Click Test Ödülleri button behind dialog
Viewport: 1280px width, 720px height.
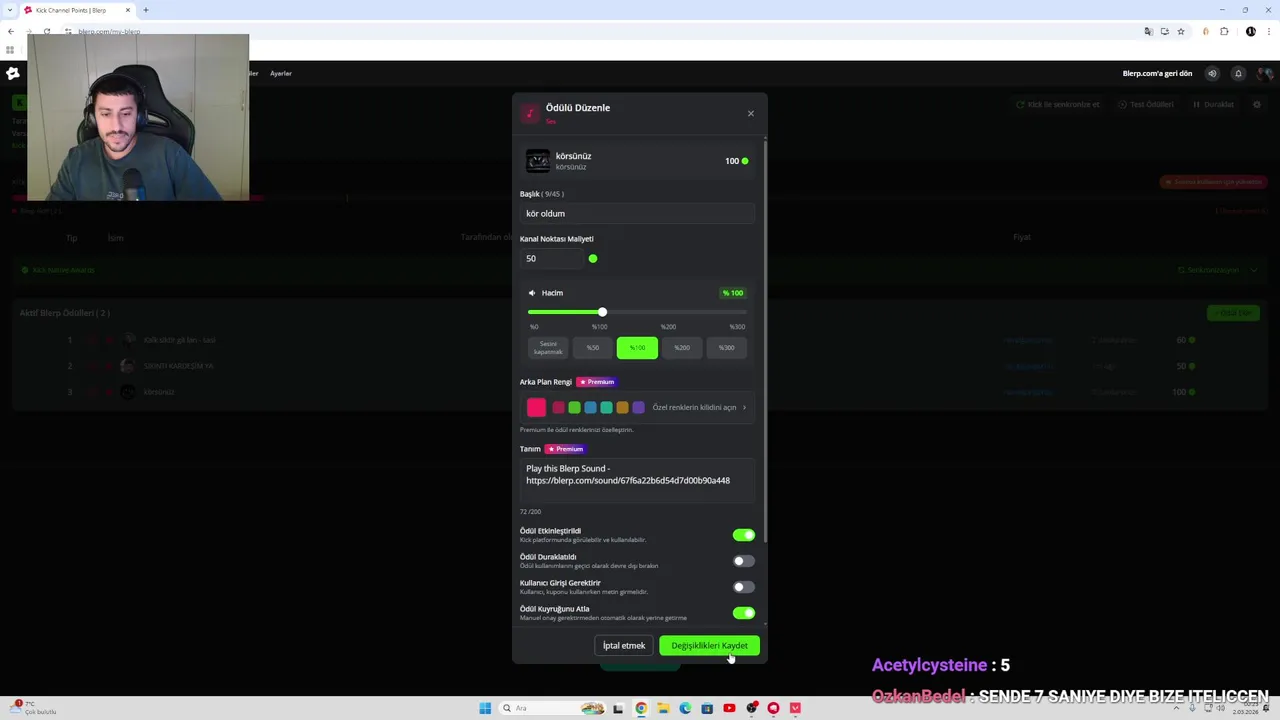[1146, 104]
